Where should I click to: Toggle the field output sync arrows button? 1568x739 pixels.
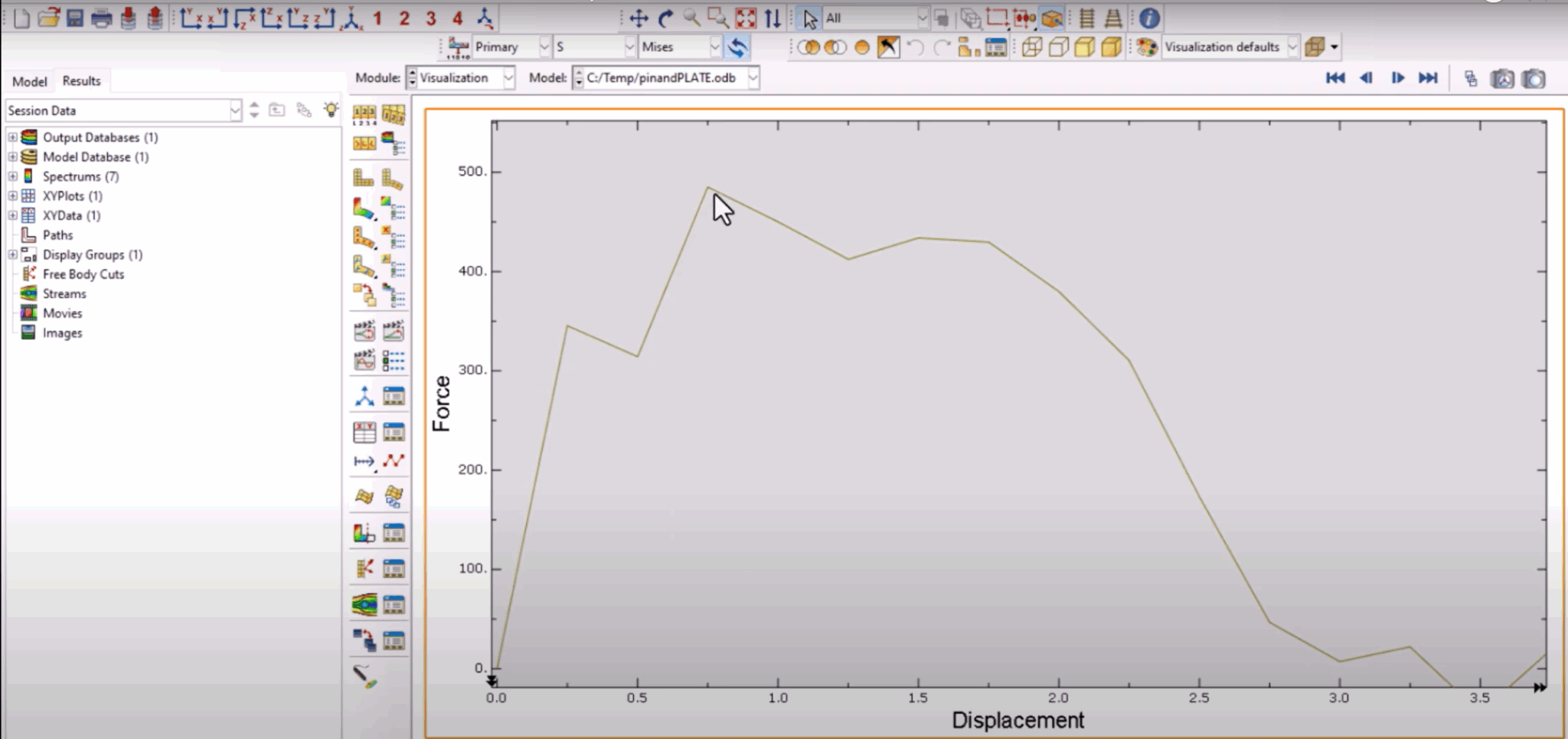click(737, 47)
